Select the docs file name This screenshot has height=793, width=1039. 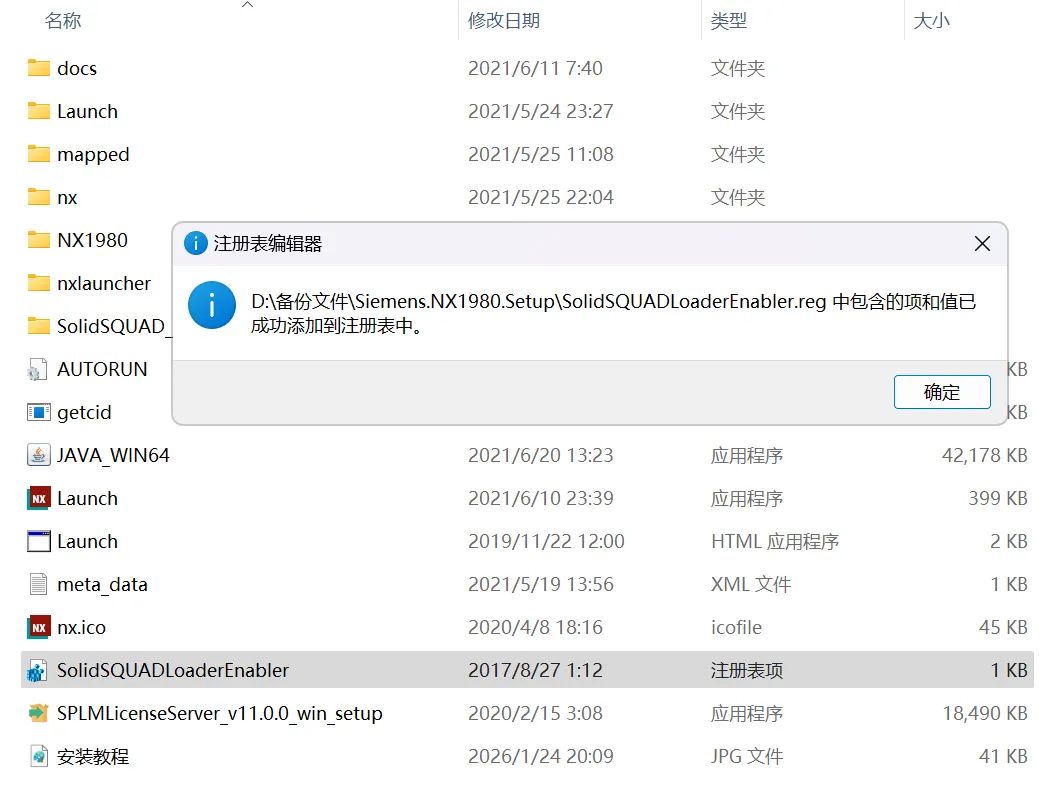tap(77, 68)
